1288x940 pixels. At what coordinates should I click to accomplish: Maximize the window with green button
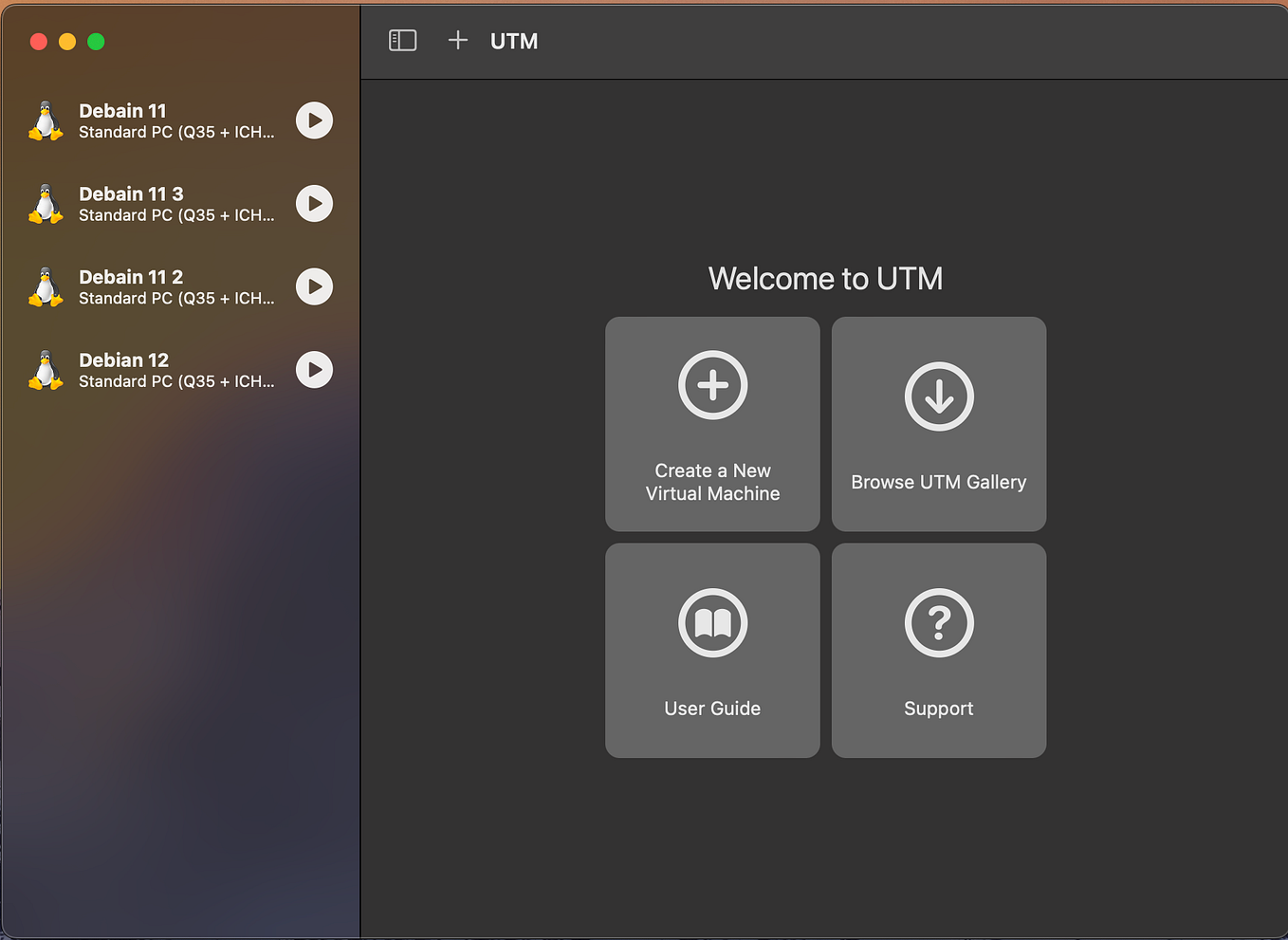(x=96, y=42)
